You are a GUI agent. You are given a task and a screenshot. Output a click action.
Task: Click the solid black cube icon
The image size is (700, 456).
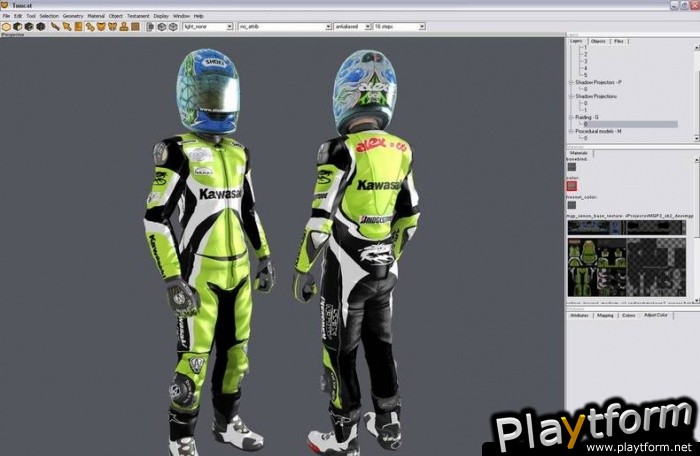pos(41,27)
